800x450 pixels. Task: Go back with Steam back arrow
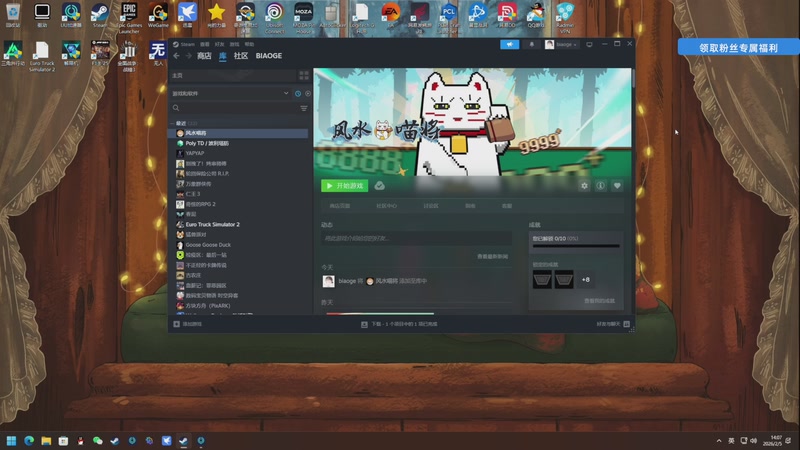pyautogui.click(x=177, y=56)
